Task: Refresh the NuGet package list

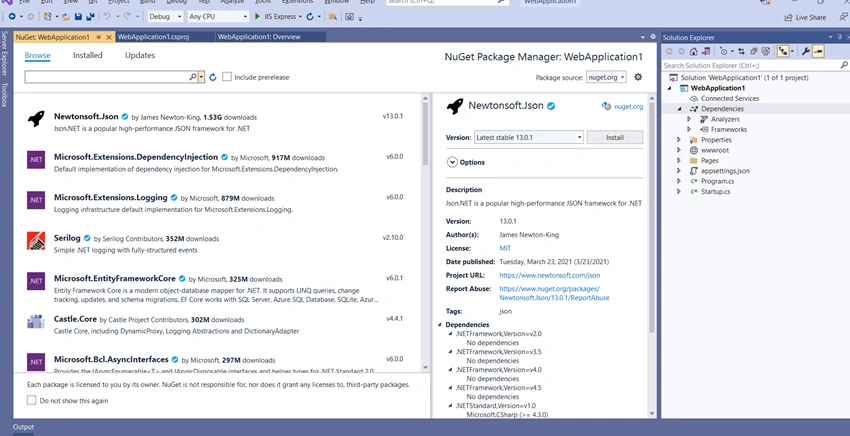Action: click(x=213, y=78)
